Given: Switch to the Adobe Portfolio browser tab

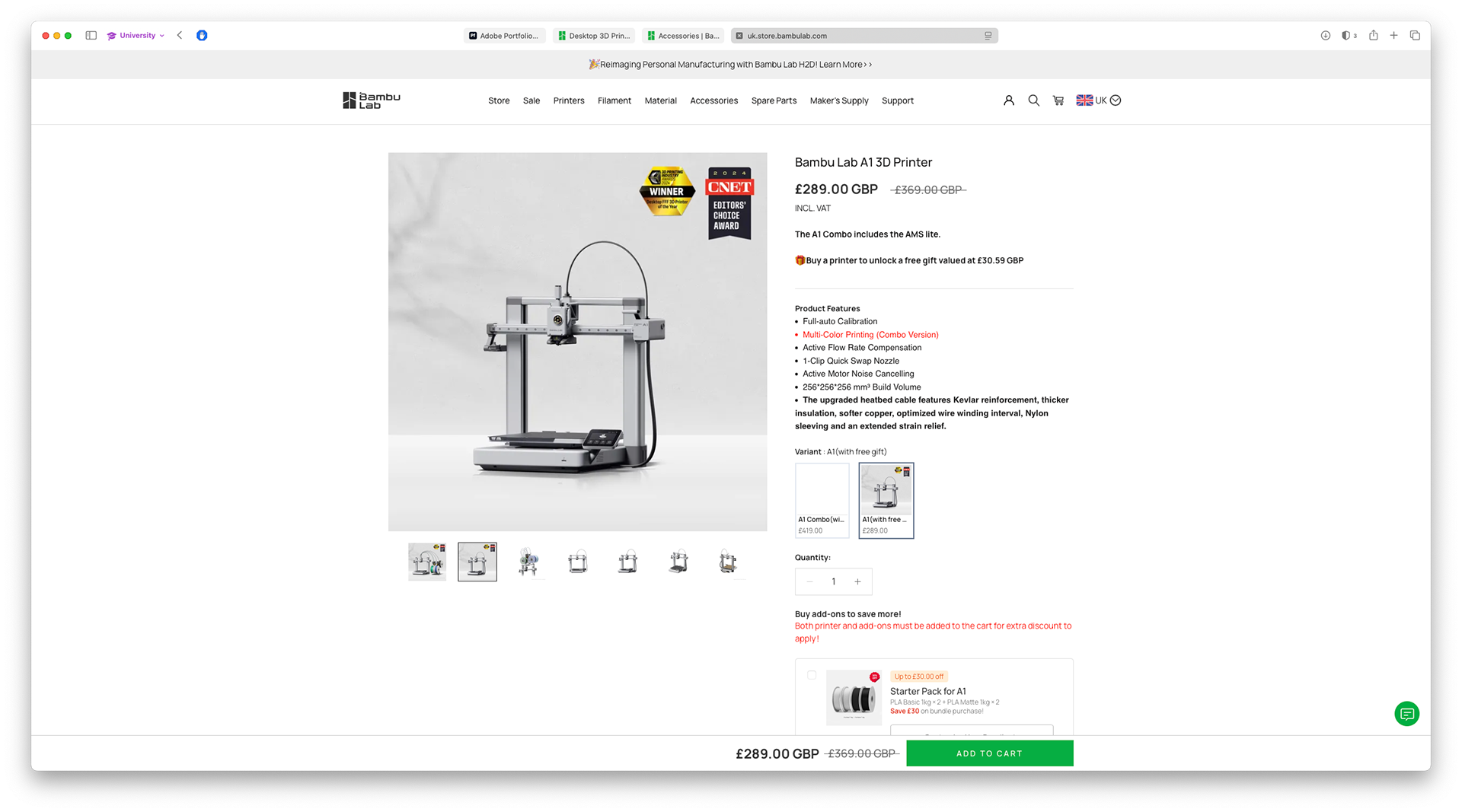Looking at the screenshot, I should [x=504, y=36].
